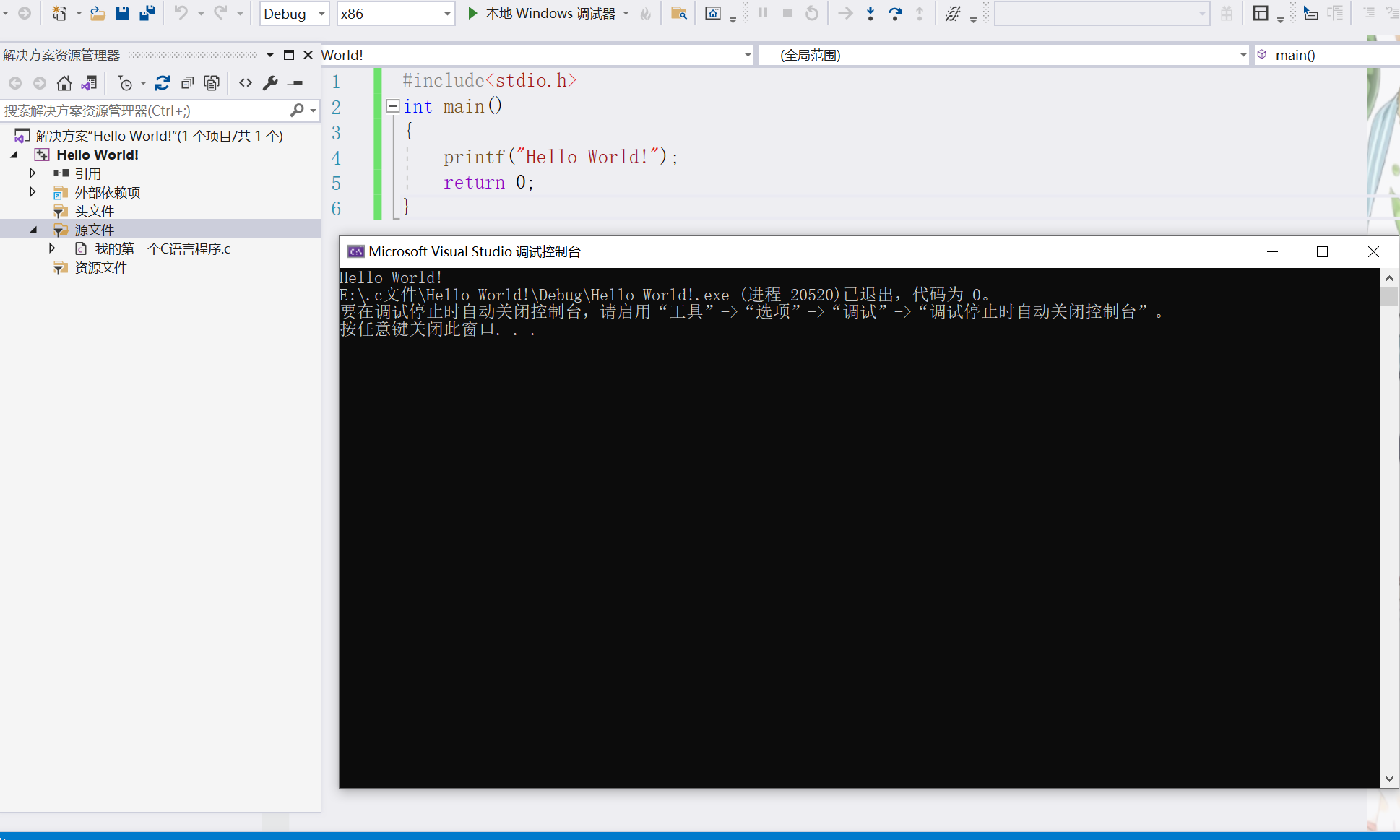Click the View Code angle-brackets icon

[246, 84]
